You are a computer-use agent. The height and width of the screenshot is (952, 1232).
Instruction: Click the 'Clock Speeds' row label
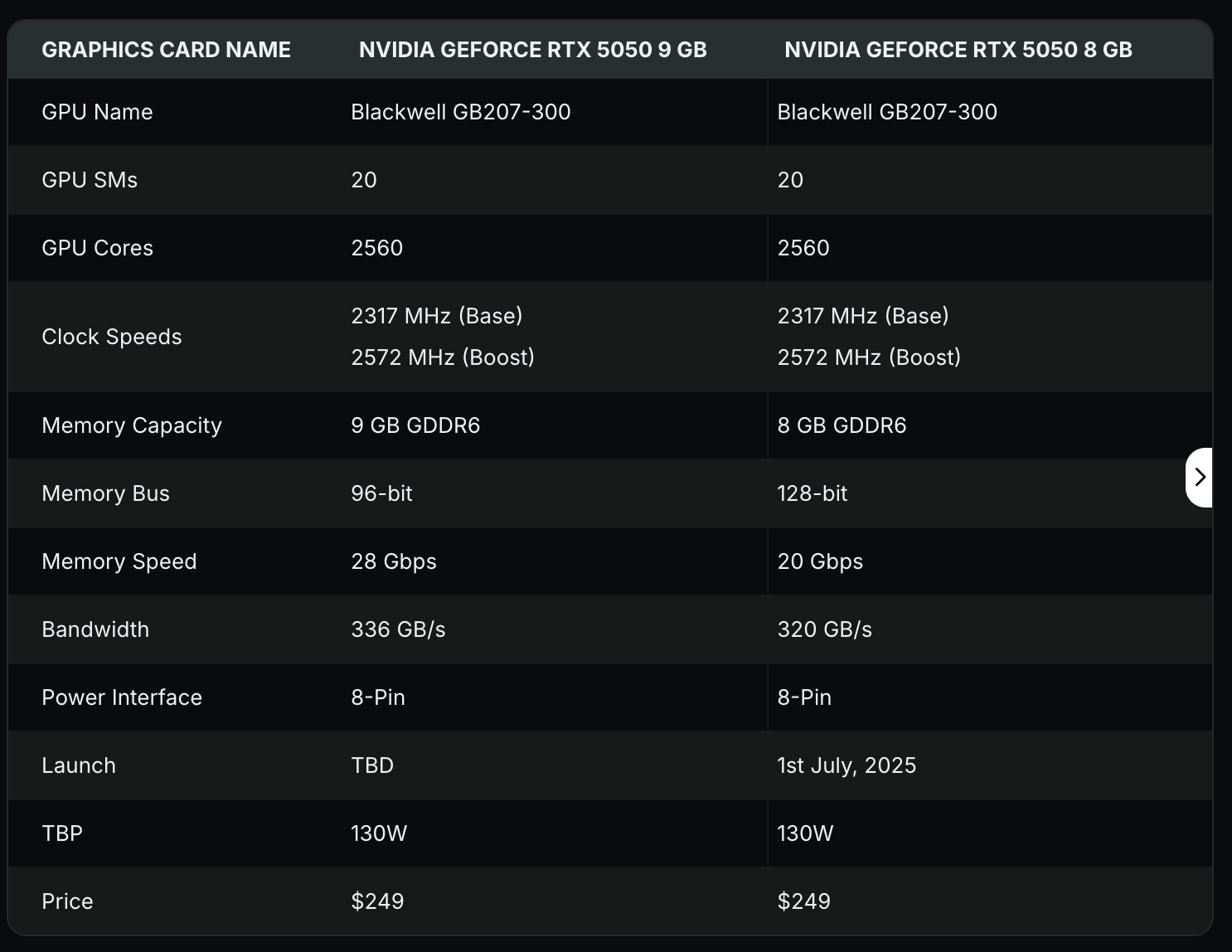[111, 337]
